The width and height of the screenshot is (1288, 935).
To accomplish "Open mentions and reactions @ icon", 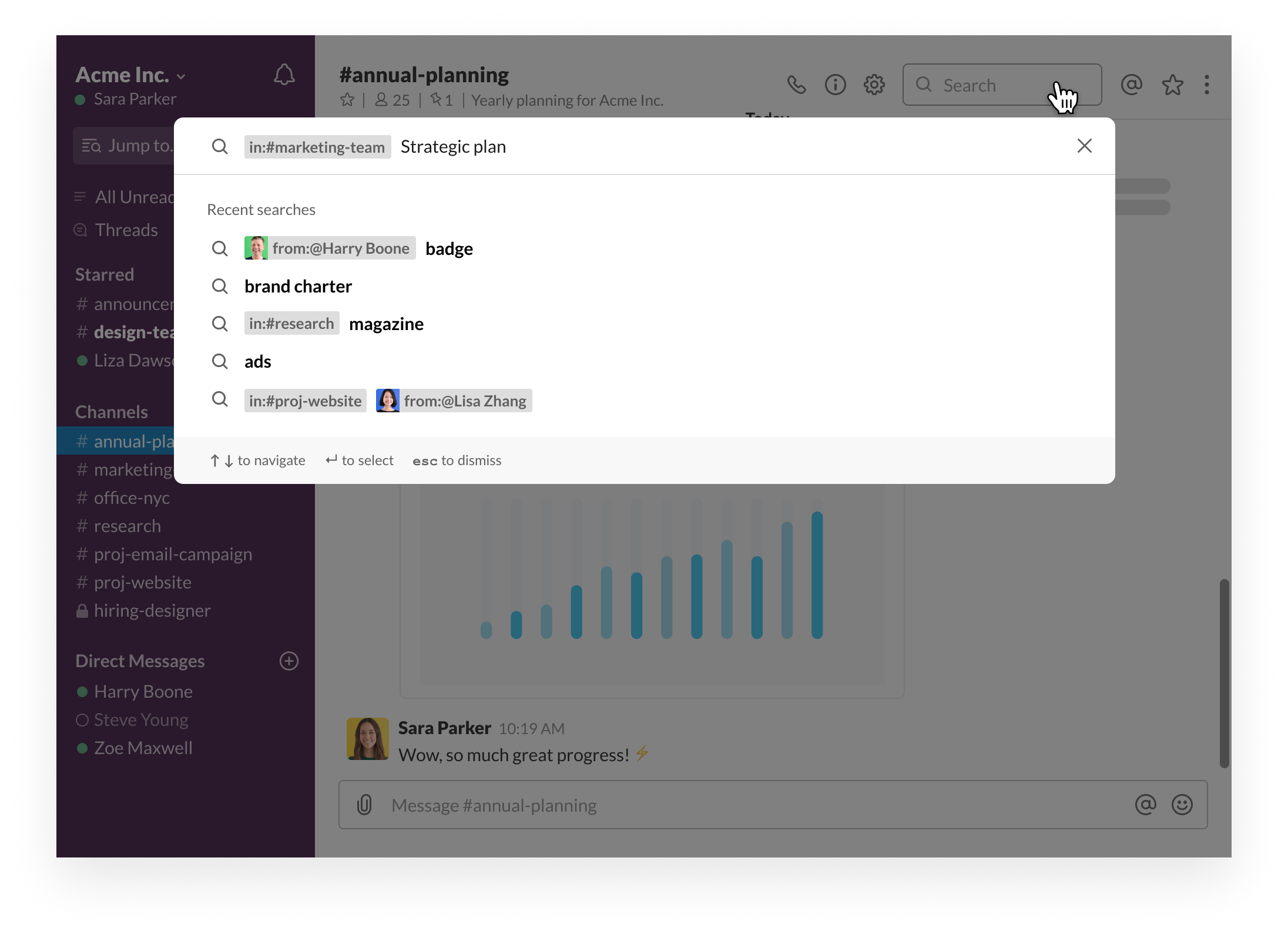I will pos(1131,85).
